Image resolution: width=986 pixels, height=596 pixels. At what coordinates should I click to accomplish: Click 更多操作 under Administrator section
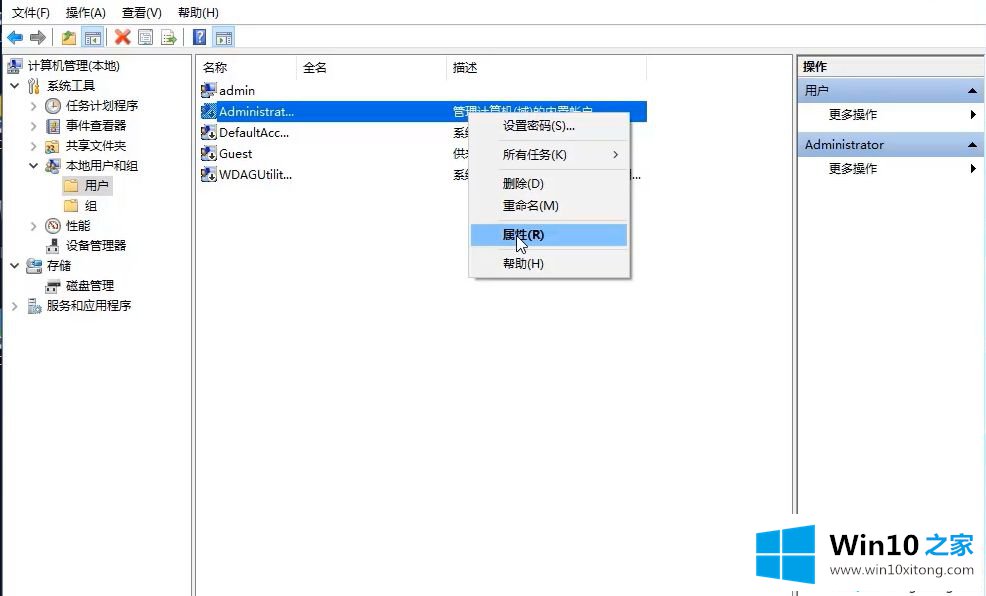853,169
